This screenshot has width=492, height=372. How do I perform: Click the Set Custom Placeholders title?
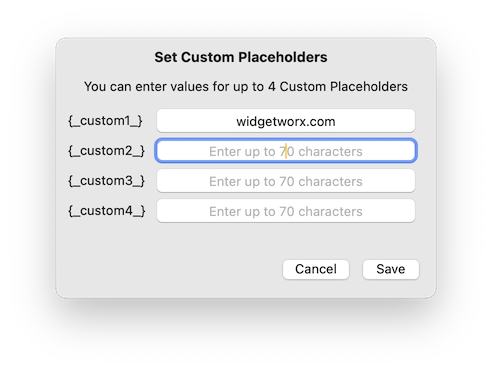tap(241, 57)
